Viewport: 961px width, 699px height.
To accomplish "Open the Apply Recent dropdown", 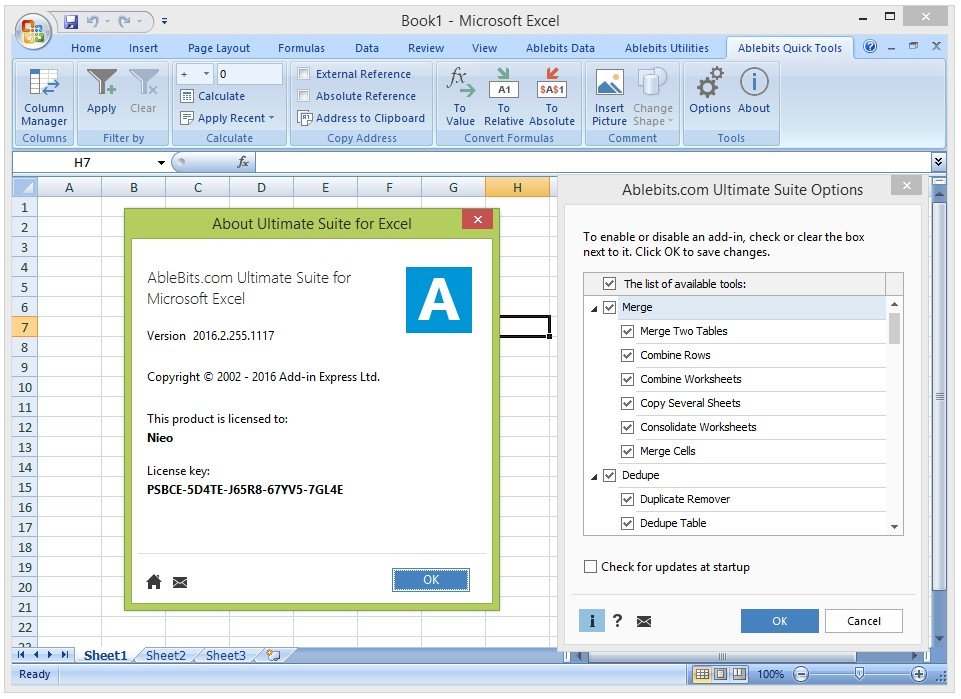I will (x=227, y=118).
